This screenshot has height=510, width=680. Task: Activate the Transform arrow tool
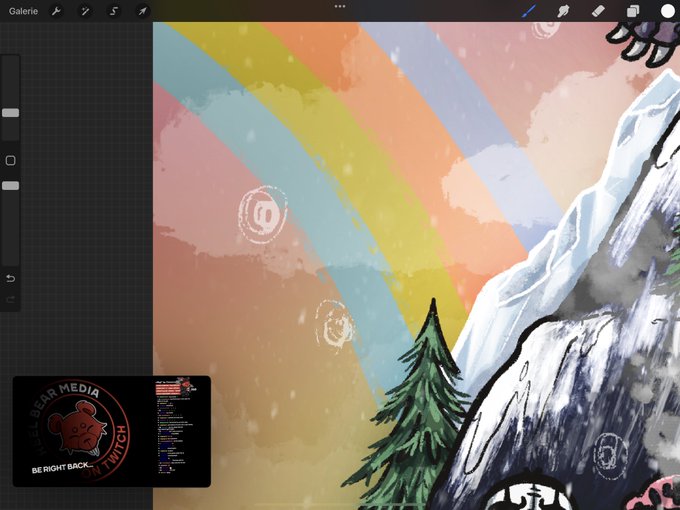[x=142, y=11]
